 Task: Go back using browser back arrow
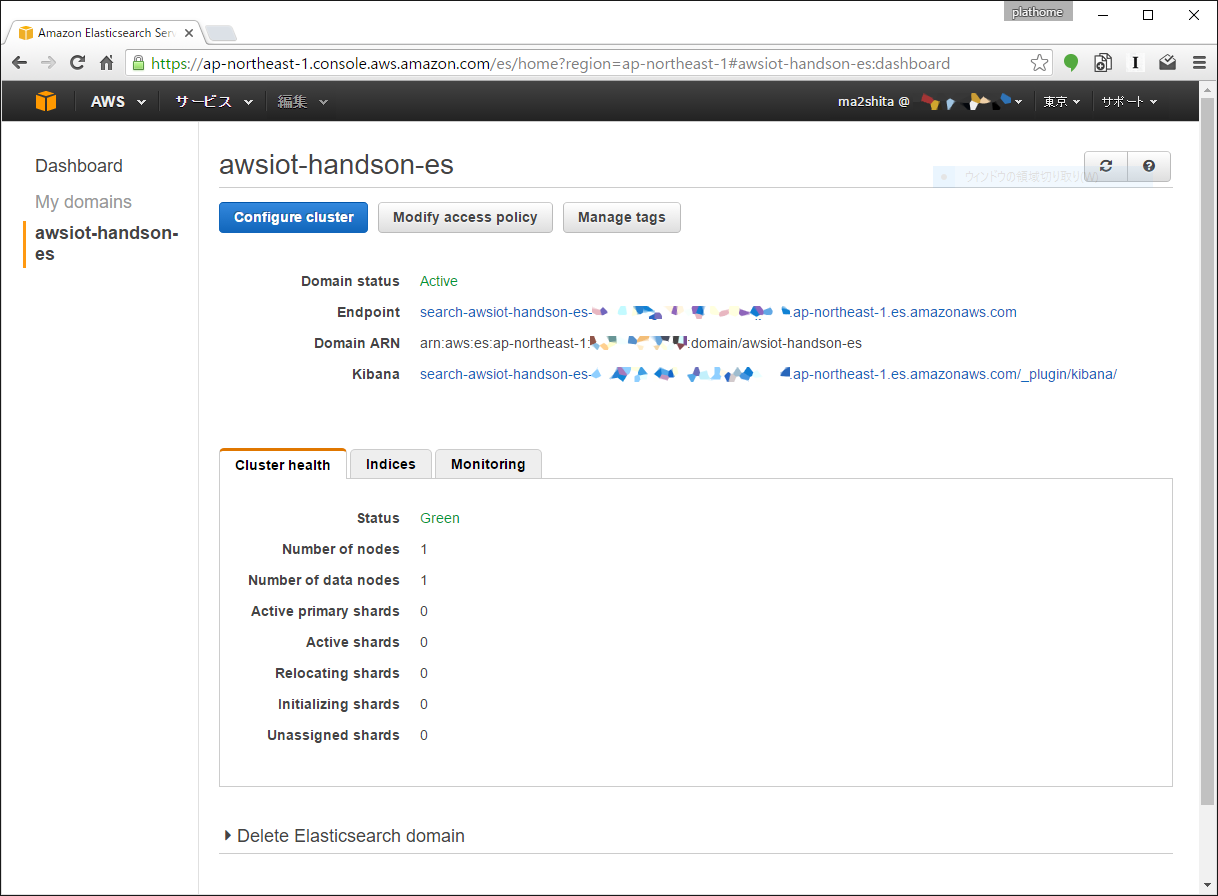[19, 63]
